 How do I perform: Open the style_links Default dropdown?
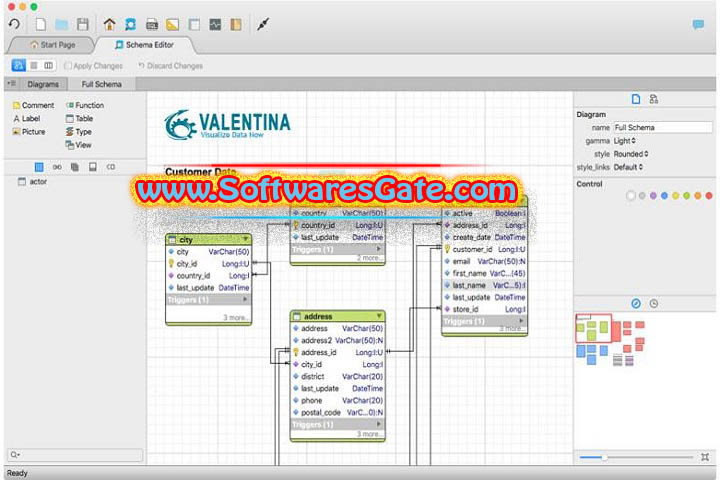pos(629,168)
